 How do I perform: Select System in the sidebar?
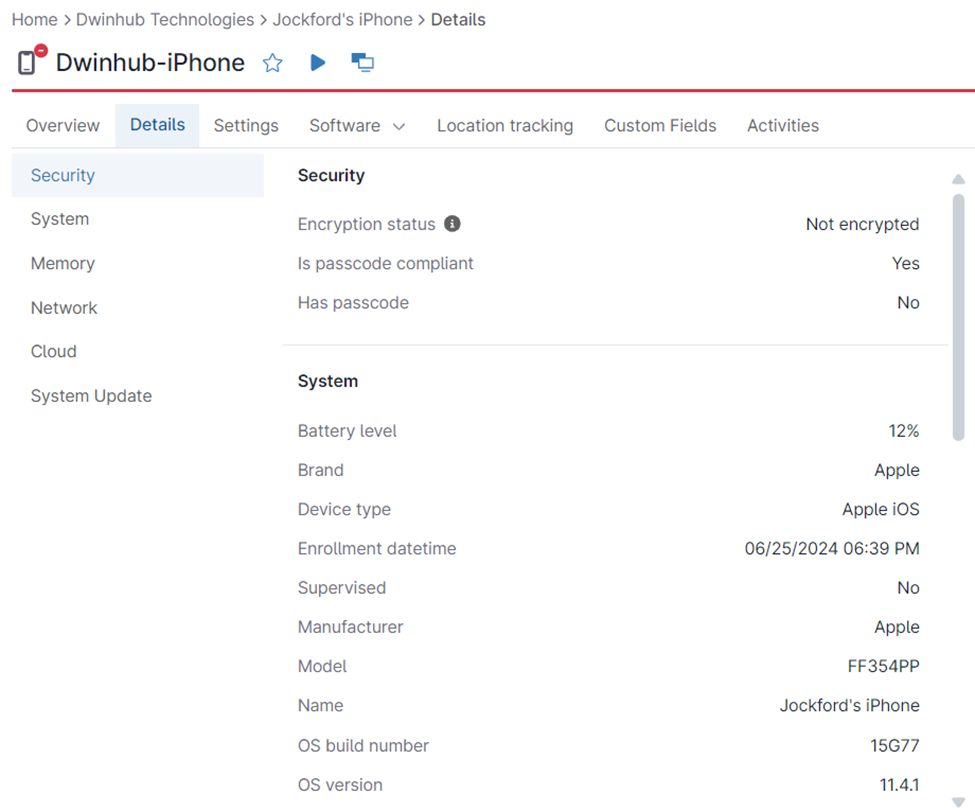[x=60, y=219]
